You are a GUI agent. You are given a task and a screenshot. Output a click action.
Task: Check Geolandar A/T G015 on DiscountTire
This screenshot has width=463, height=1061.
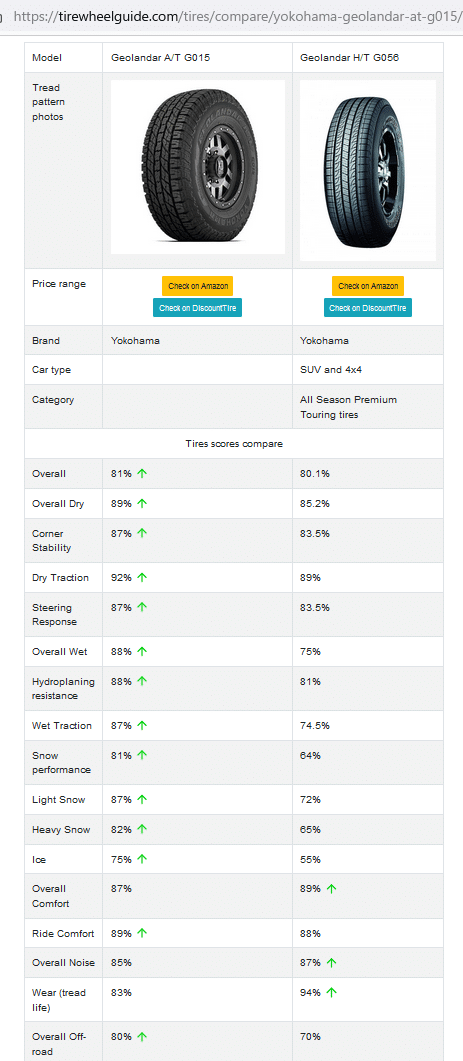tap(198, 308)
